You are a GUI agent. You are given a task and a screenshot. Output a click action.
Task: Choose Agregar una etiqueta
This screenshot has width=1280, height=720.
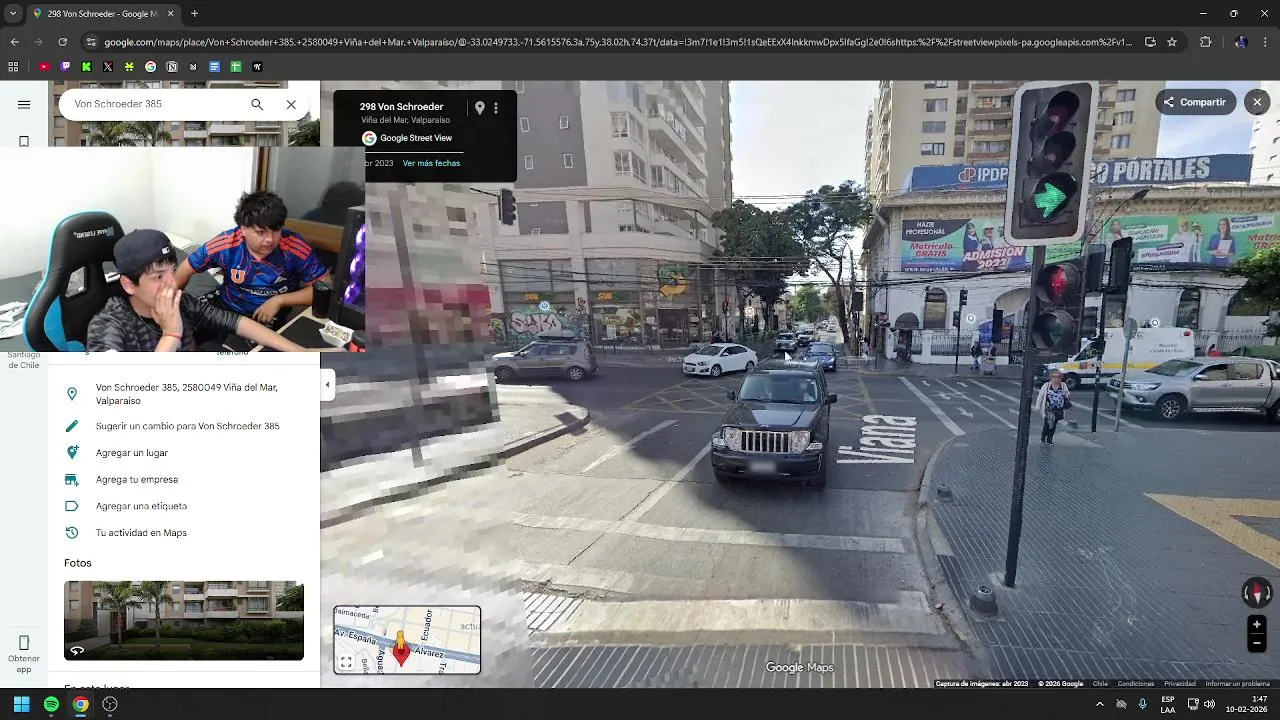(184, 506)
